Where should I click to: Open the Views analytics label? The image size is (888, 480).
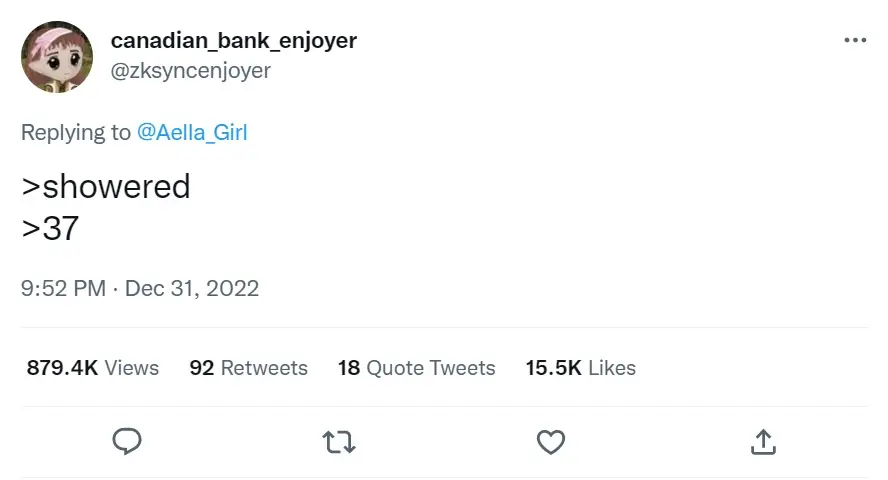coord(131,368)
